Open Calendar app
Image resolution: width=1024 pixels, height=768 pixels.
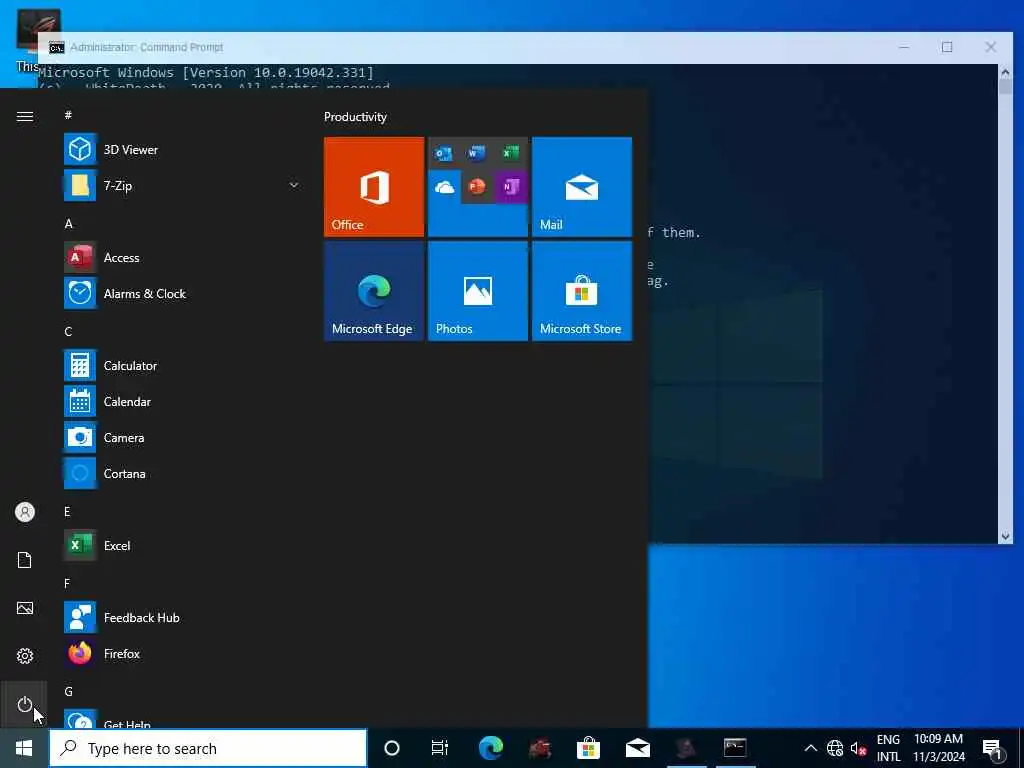(183, 402)
